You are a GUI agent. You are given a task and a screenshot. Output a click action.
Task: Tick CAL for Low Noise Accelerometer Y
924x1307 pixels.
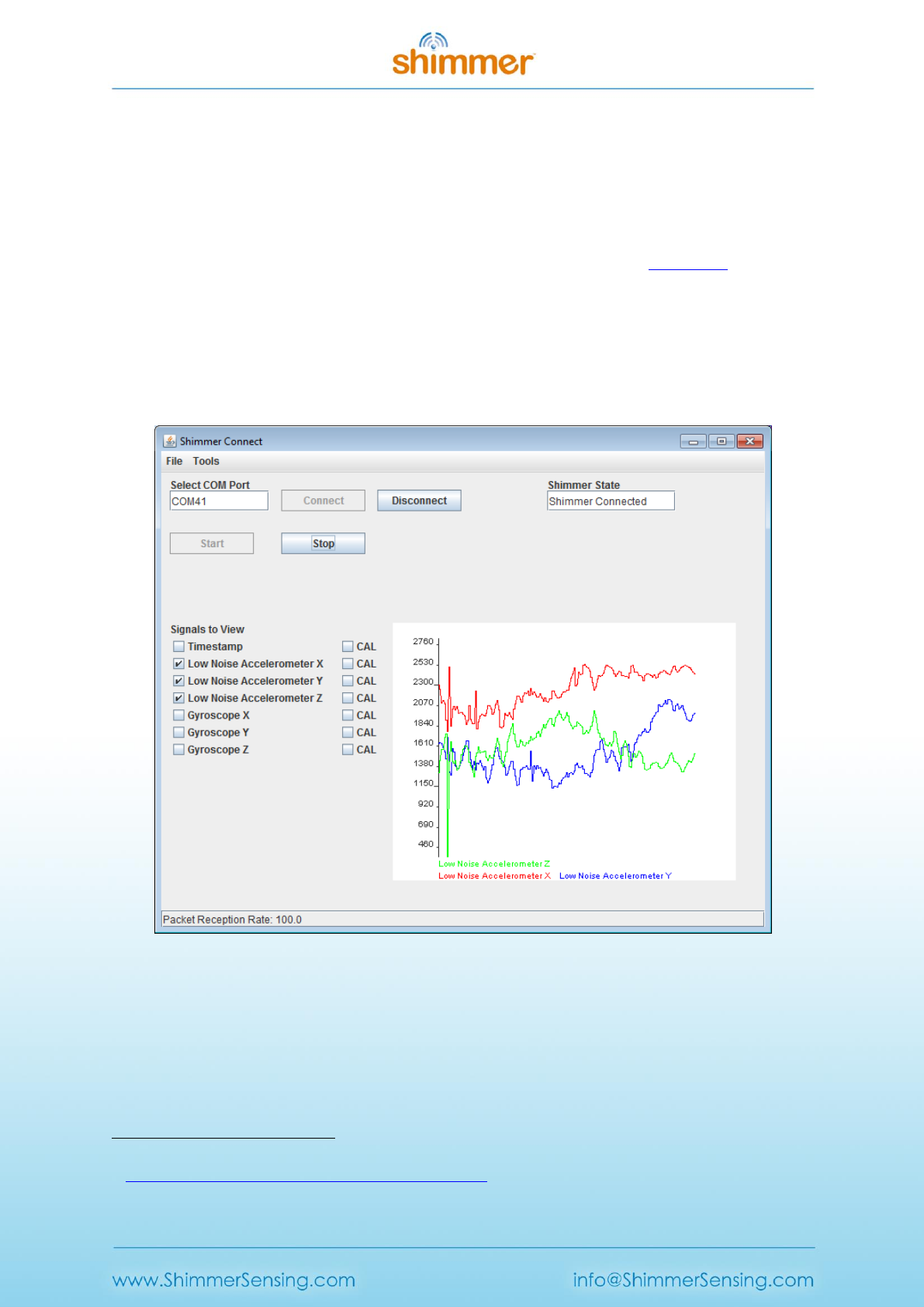point(348,681)
